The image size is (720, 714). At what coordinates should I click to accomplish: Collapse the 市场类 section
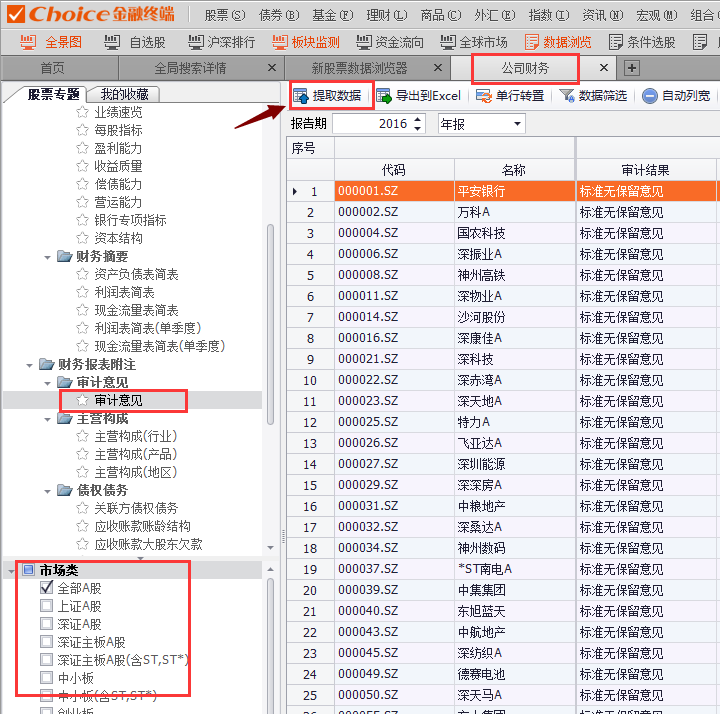point(27,570)
